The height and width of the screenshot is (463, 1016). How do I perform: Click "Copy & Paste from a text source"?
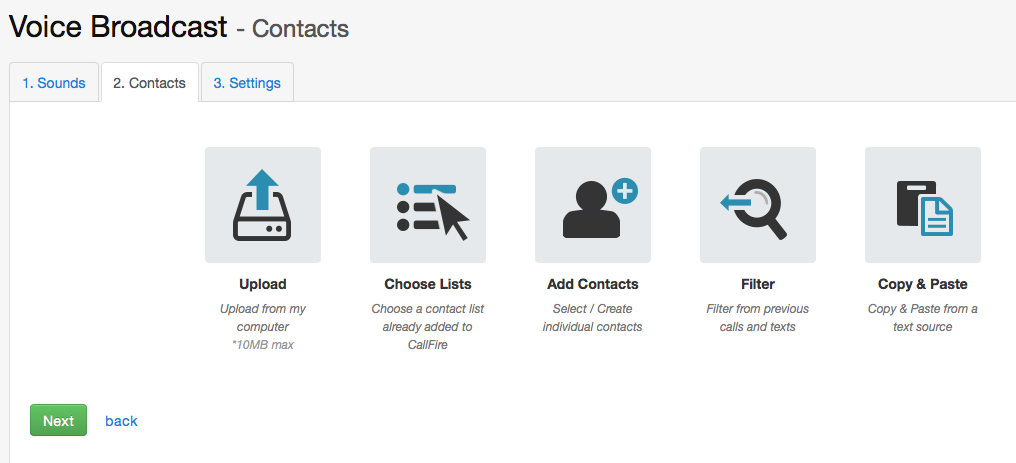click(x=922, y=318)
